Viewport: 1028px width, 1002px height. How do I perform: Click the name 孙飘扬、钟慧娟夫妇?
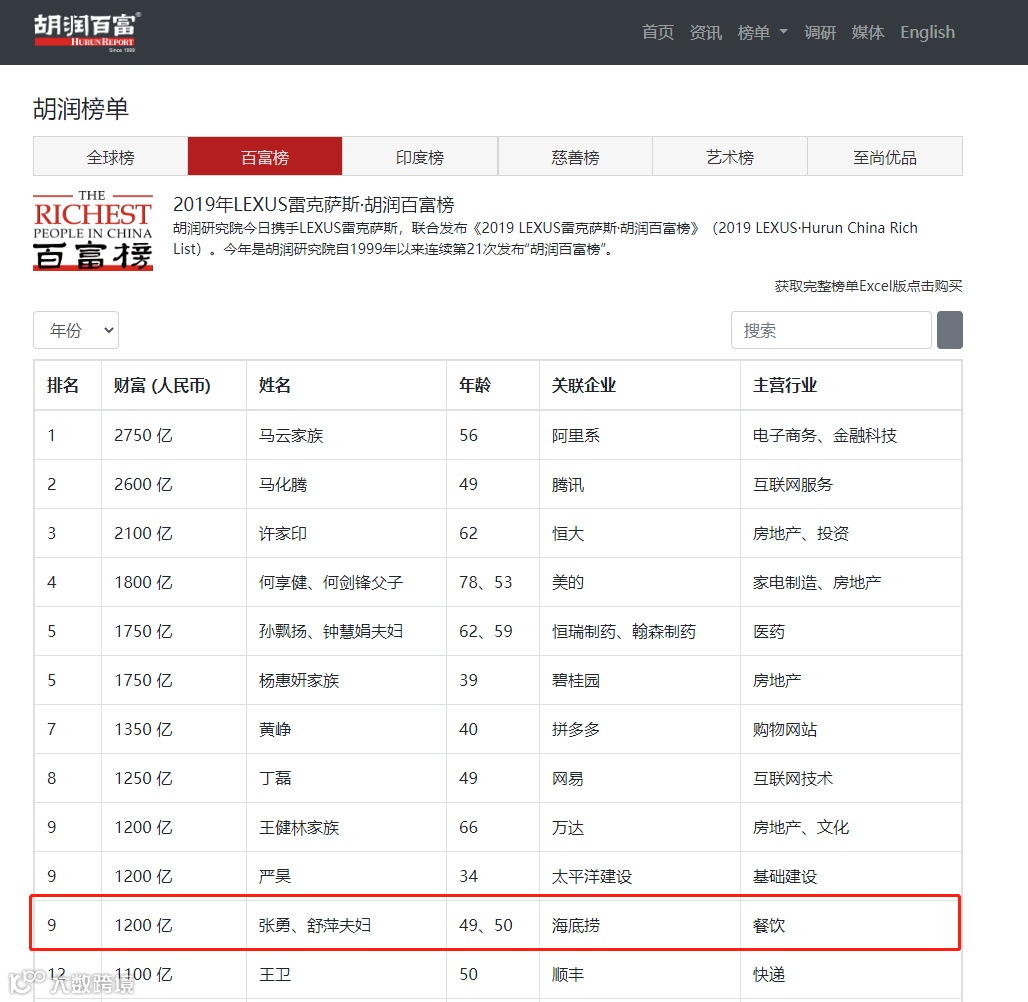[x=330, y=631]
